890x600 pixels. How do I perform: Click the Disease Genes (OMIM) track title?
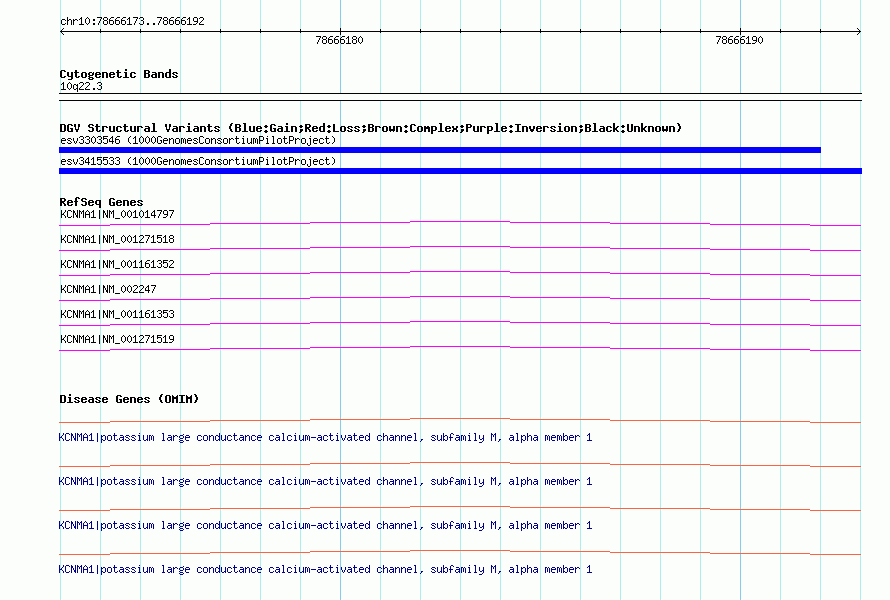[129, 399]
